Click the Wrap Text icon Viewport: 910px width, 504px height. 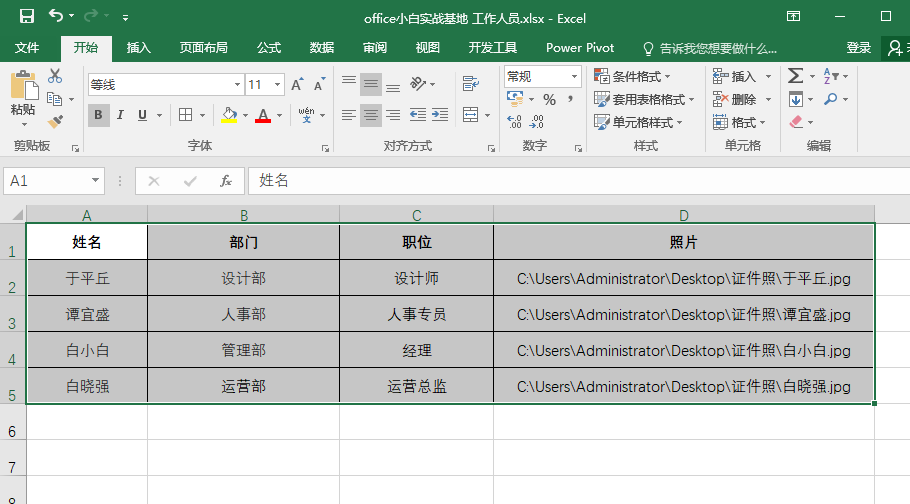[x=470, y=84]
